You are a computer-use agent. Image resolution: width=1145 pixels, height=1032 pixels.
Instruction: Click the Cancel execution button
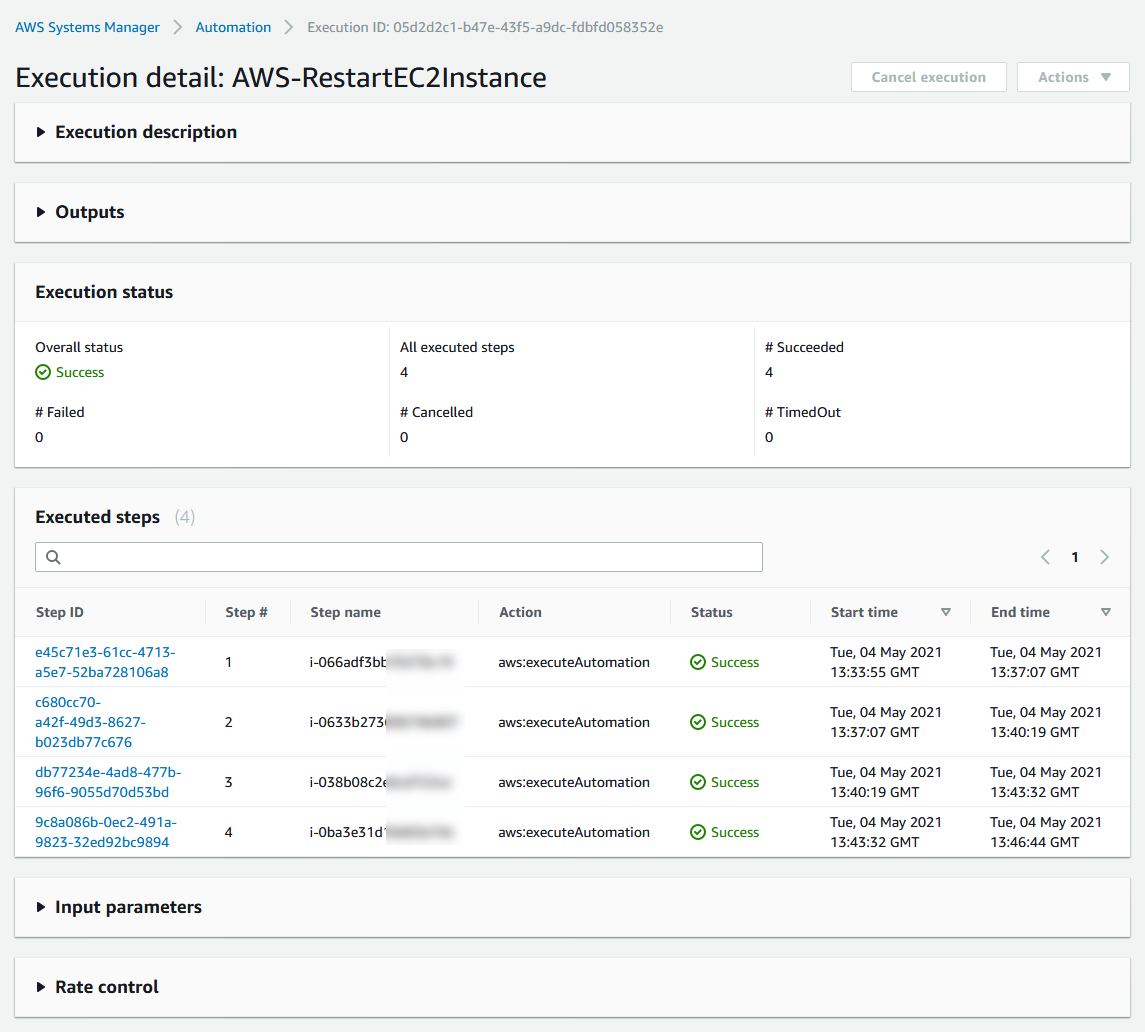pos(928,77)
